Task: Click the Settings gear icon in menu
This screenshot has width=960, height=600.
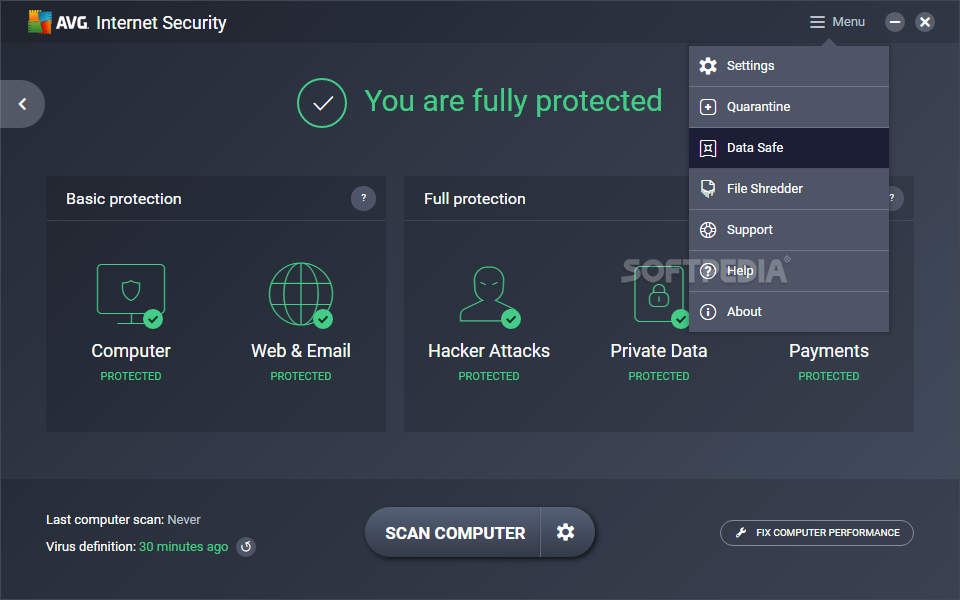Action: point(708,66)
